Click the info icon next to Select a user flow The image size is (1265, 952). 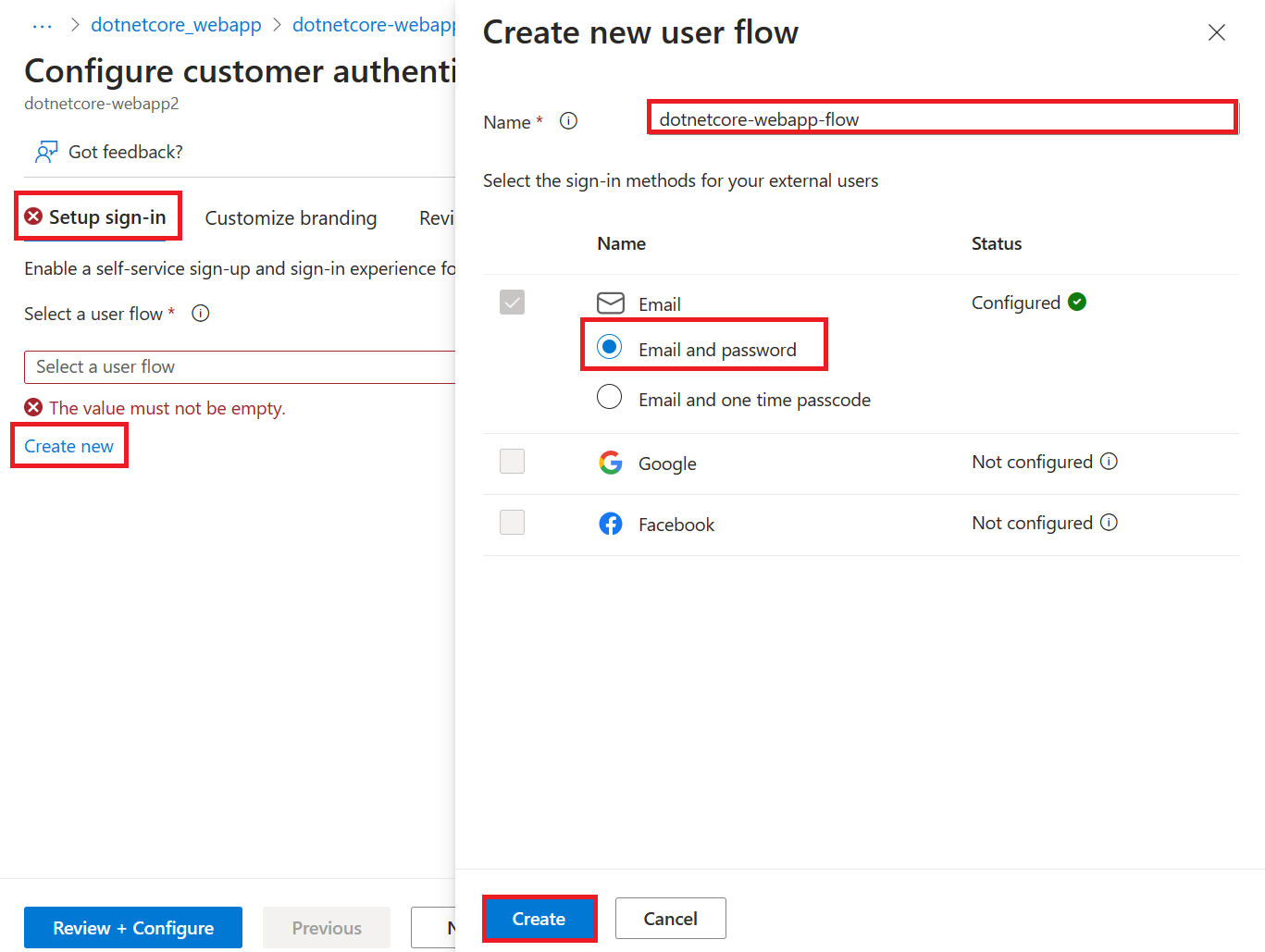(200, 313)
